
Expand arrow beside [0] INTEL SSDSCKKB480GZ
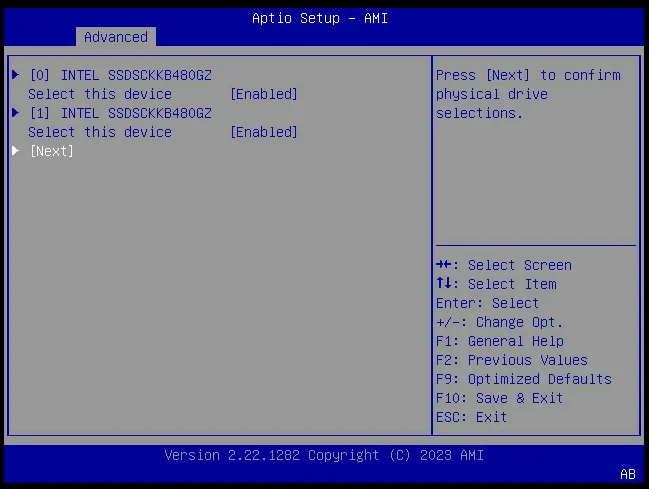point(16,75)
